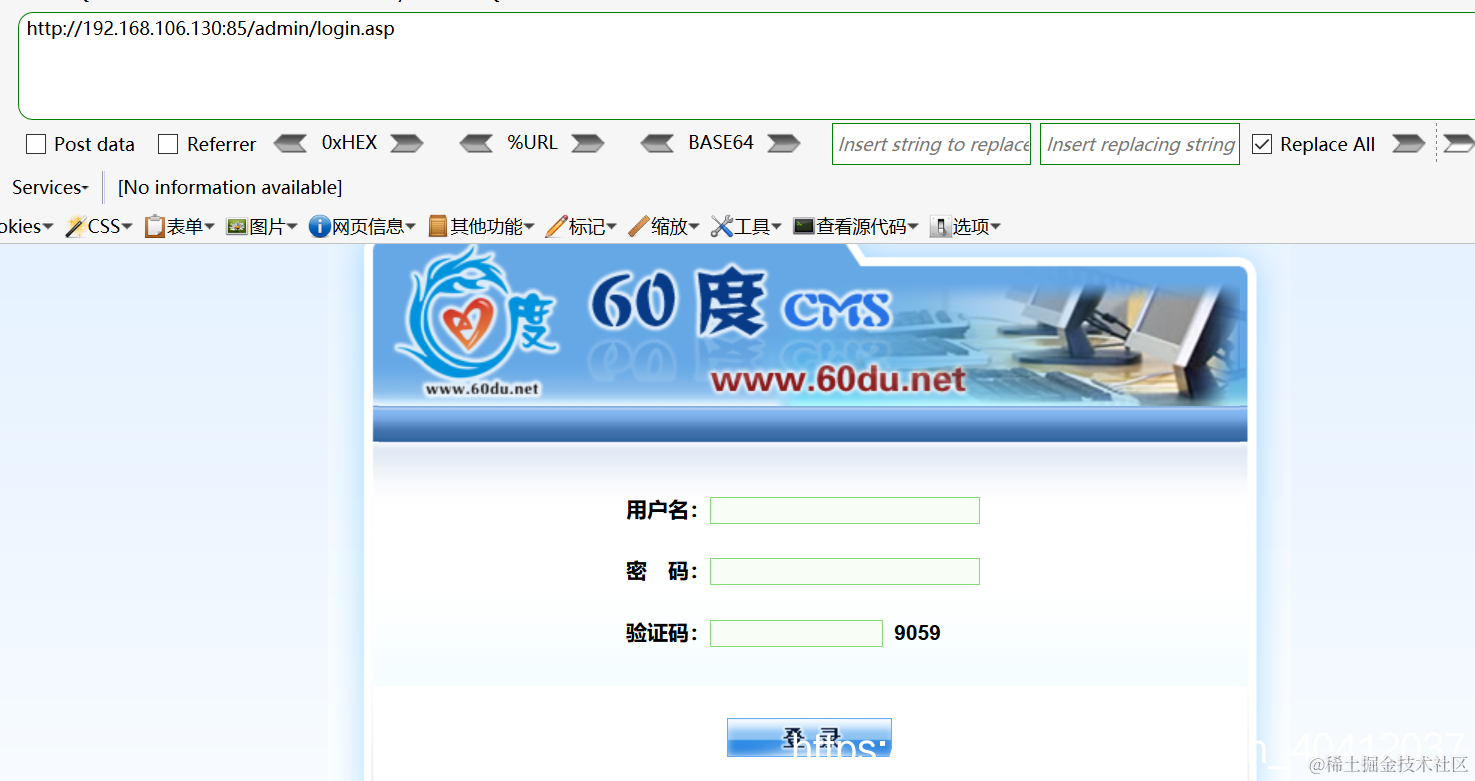Screen dimensions: 1475x781
Task: Open the 标记 (Outline) menu
Action: 581,227
